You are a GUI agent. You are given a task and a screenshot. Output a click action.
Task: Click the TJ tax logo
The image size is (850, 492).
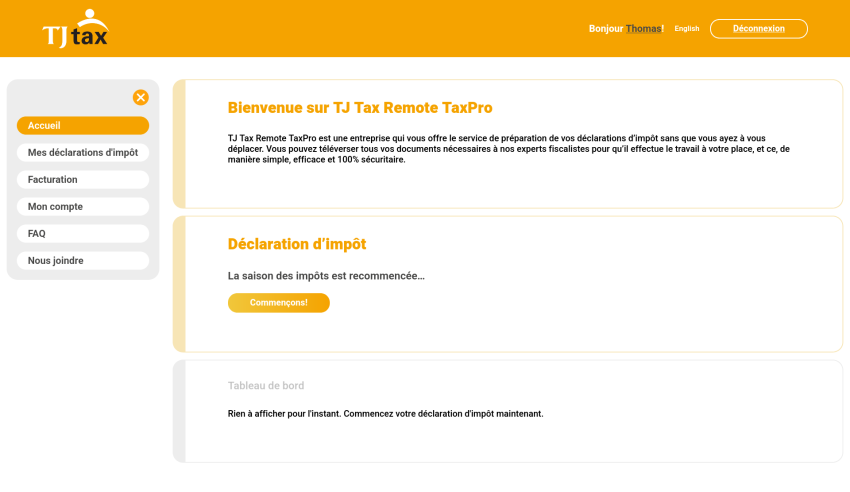(75, 29)
